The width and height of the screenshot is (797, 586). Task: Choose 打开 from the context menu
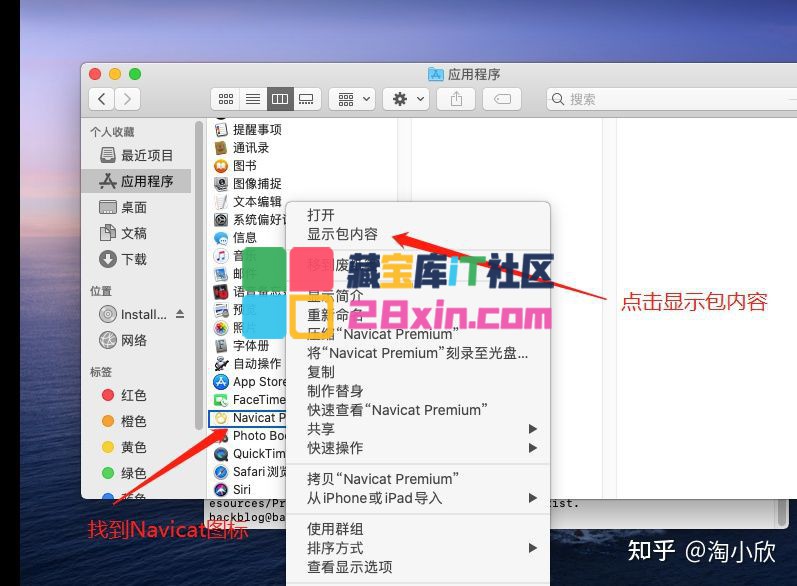tap(418, 215)
